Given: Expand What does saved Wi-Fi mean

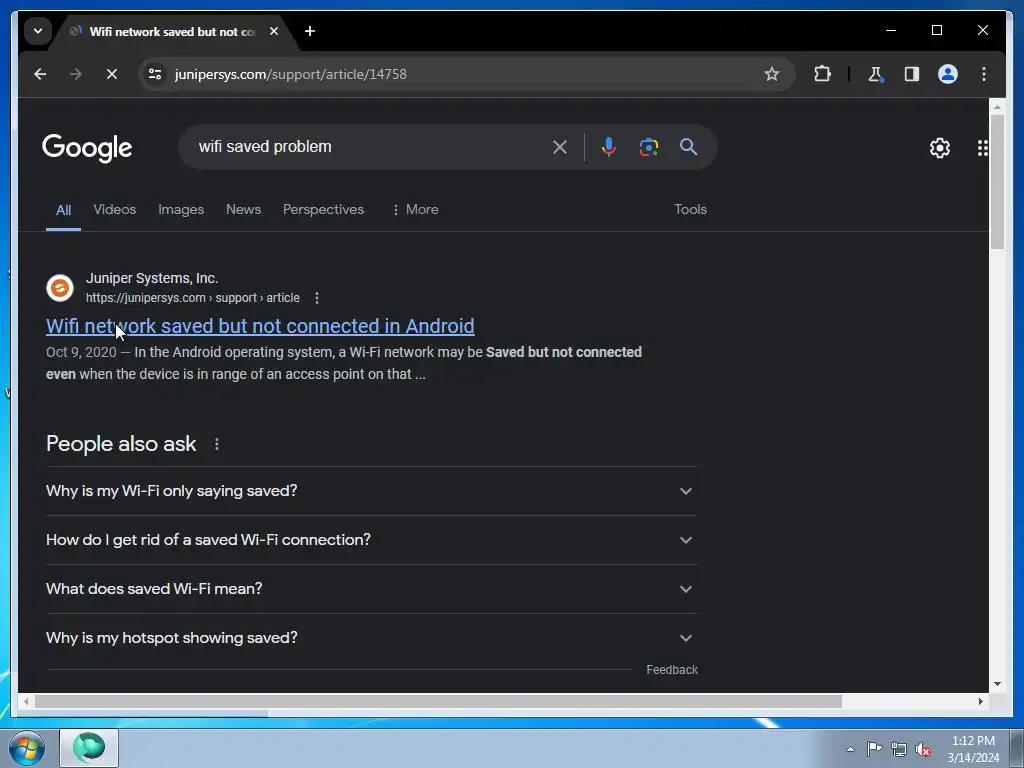Looking at the screenshot, I should click(x=371, y=589).
